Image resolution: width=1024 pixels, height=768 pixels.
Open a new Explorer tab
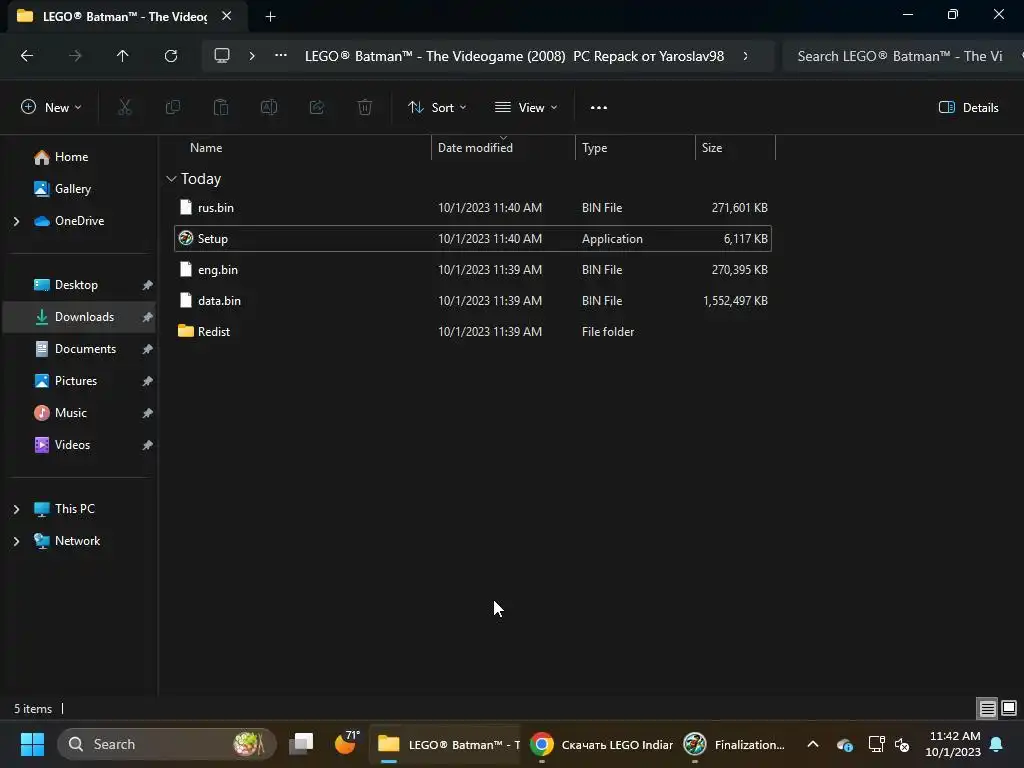click(270, 17)
